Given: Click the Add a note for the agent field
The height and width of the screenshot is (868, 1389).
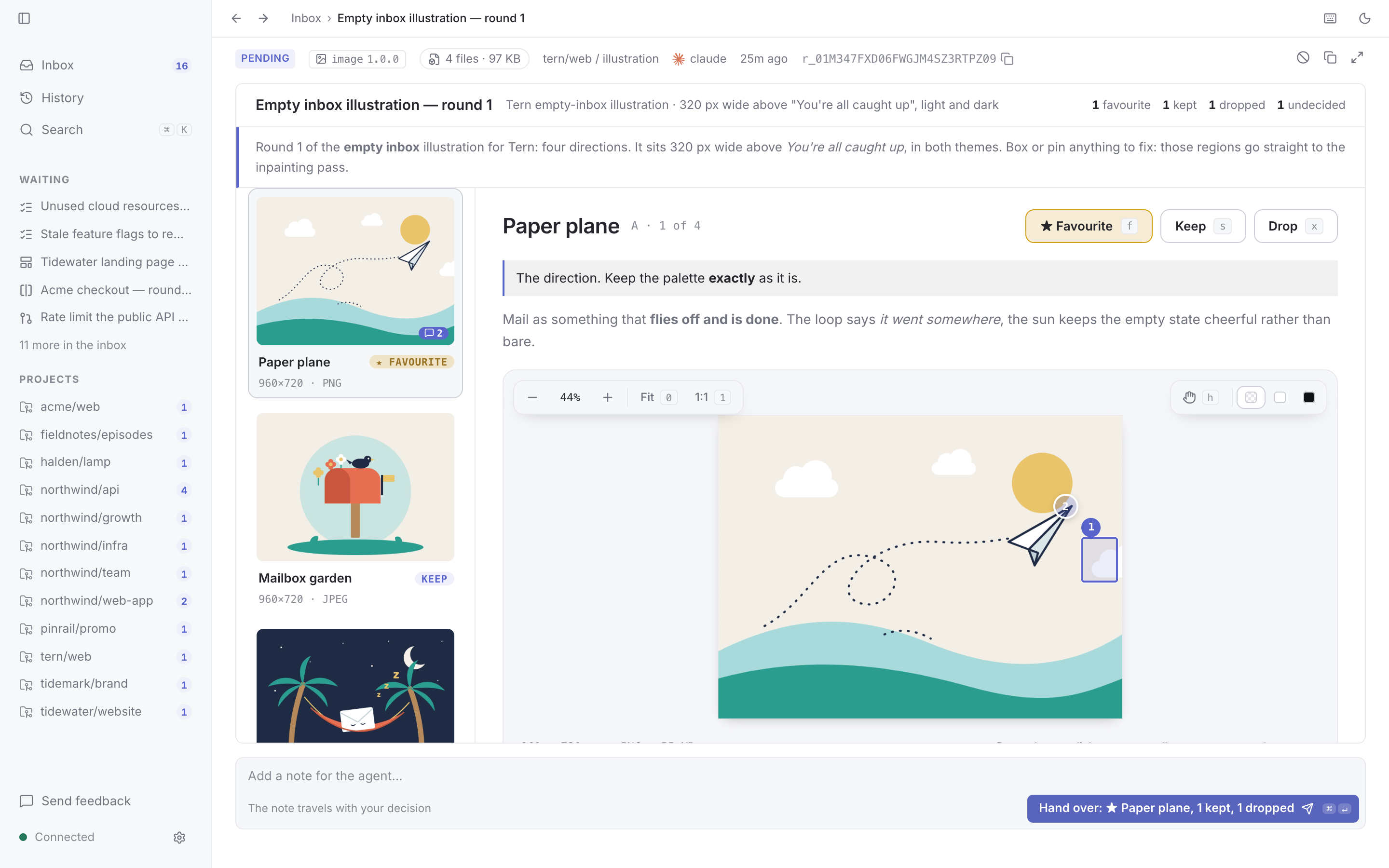Looking at the screenshot, I should [800, 775].
